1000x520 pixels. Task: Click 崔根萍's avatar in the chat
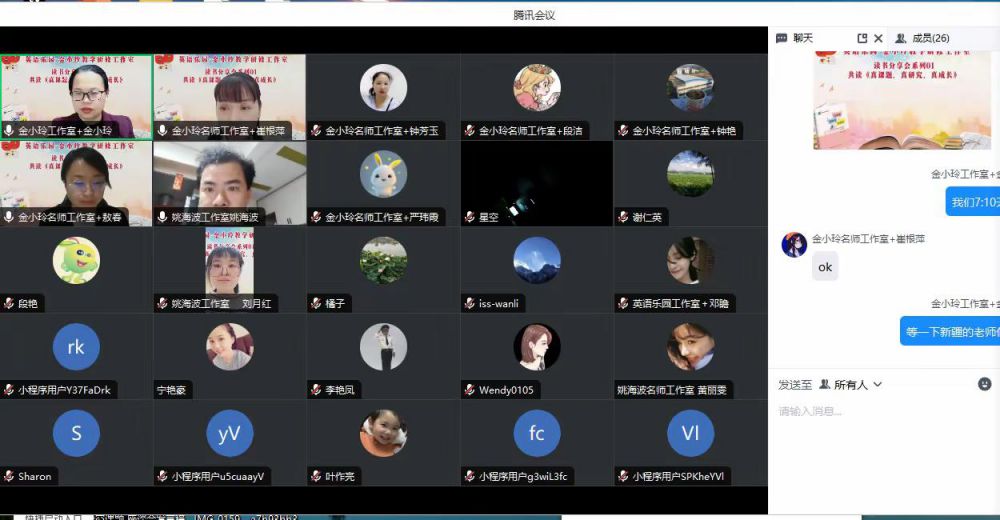click(x=794, y=245)
